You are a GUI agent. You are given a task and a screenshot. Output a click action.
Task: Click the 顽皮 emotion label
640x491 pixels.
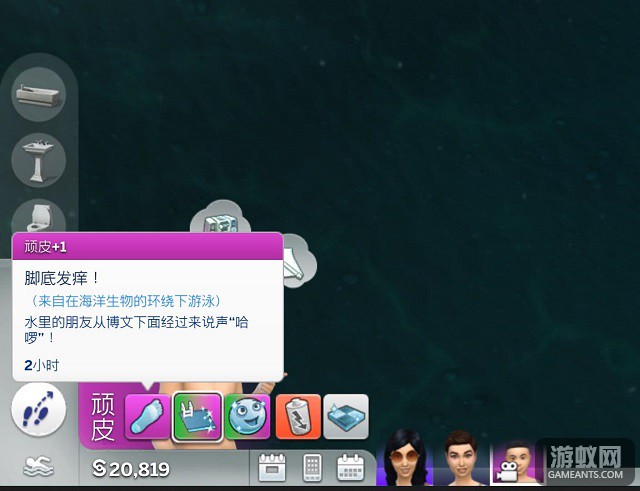click(102, 417)
